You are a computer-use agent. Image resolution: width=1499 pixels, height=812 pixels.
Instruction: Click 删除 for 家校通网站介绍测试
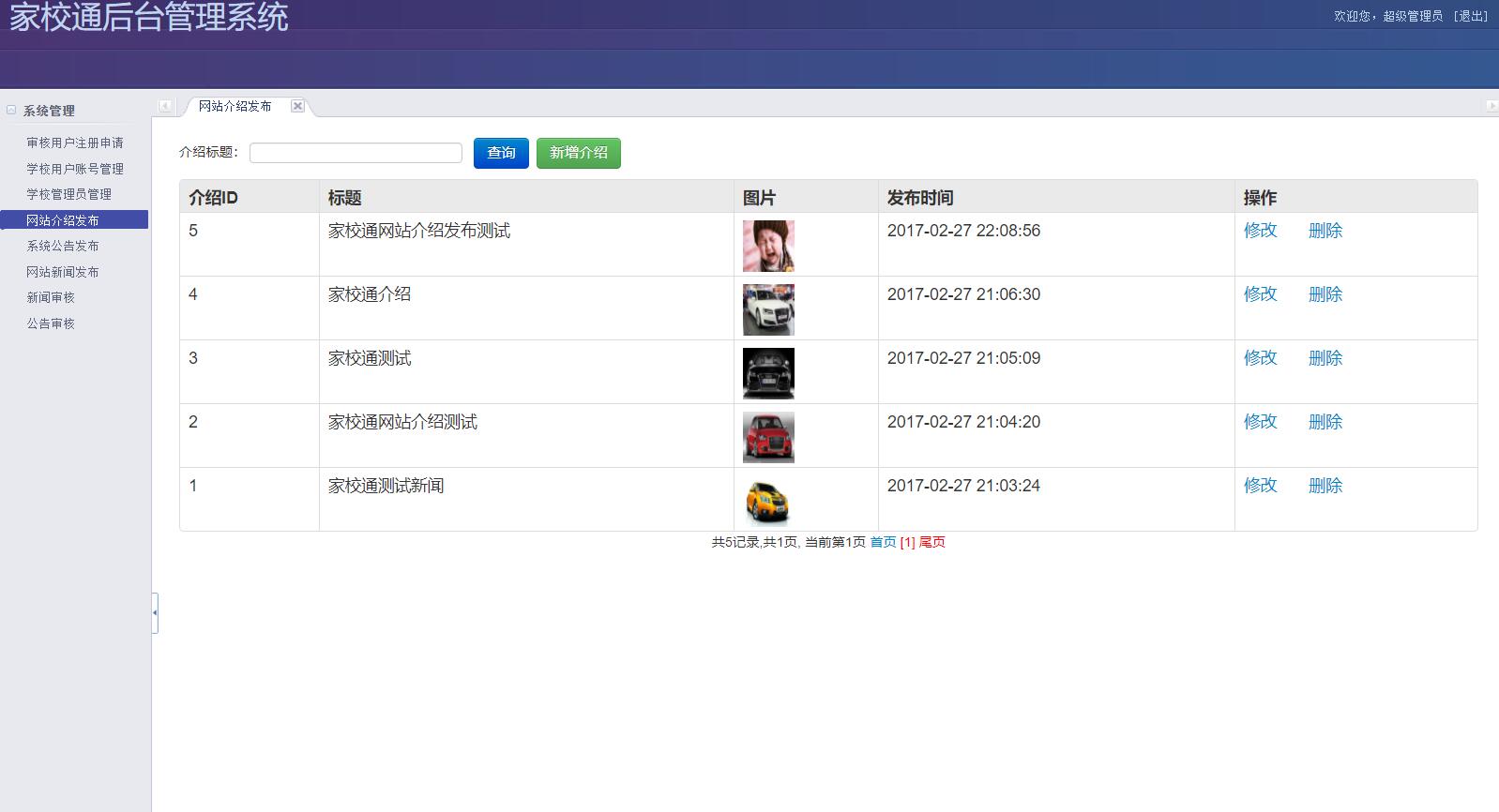1325,422
